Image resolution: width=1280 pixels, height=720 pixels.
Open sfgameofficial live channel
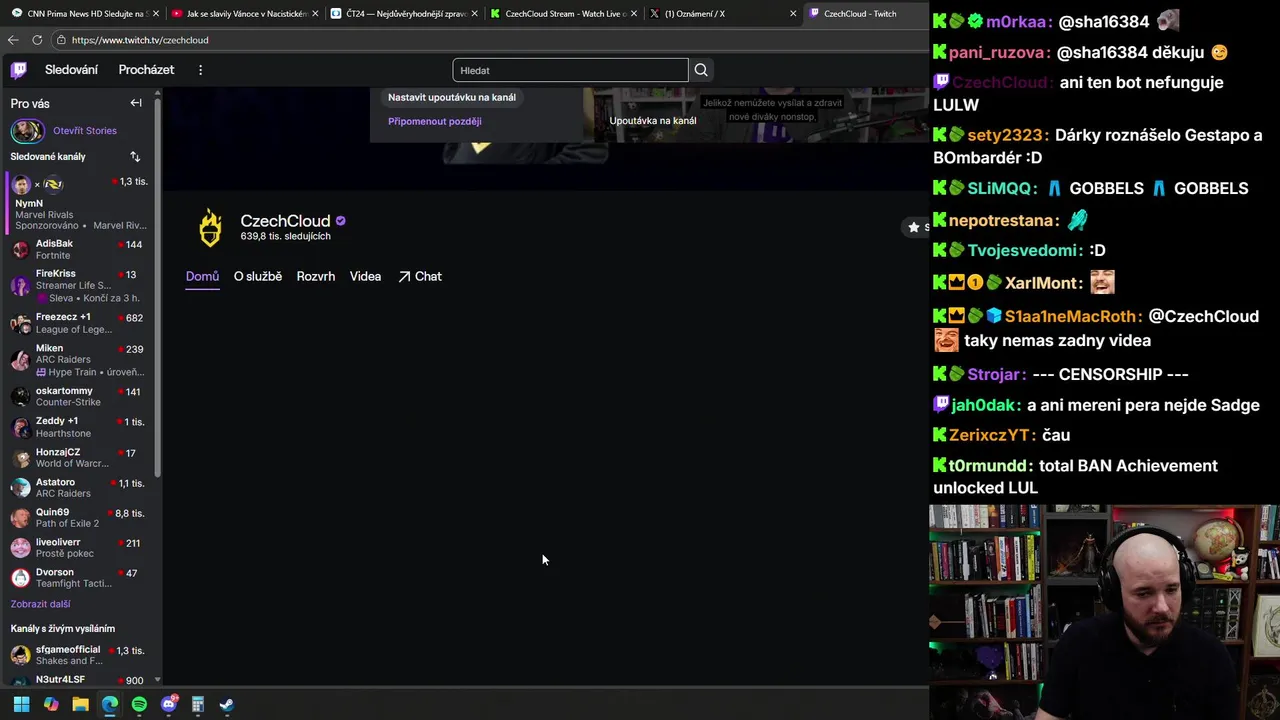pyautogui.click(x=80, y=655)
